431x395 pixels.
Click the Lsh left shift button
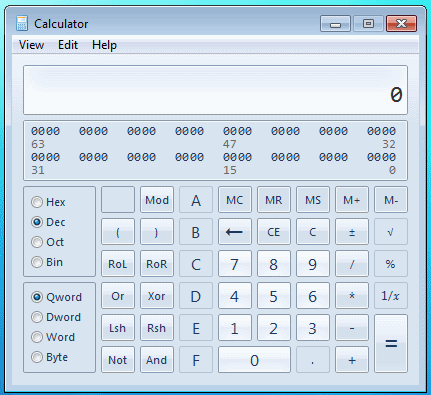[x=118, y=328]
